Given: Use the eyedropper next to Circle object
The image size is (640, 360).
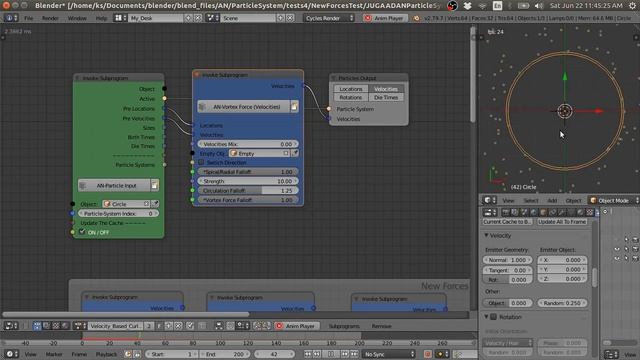Looking at the screenshot, I should 155,204.
